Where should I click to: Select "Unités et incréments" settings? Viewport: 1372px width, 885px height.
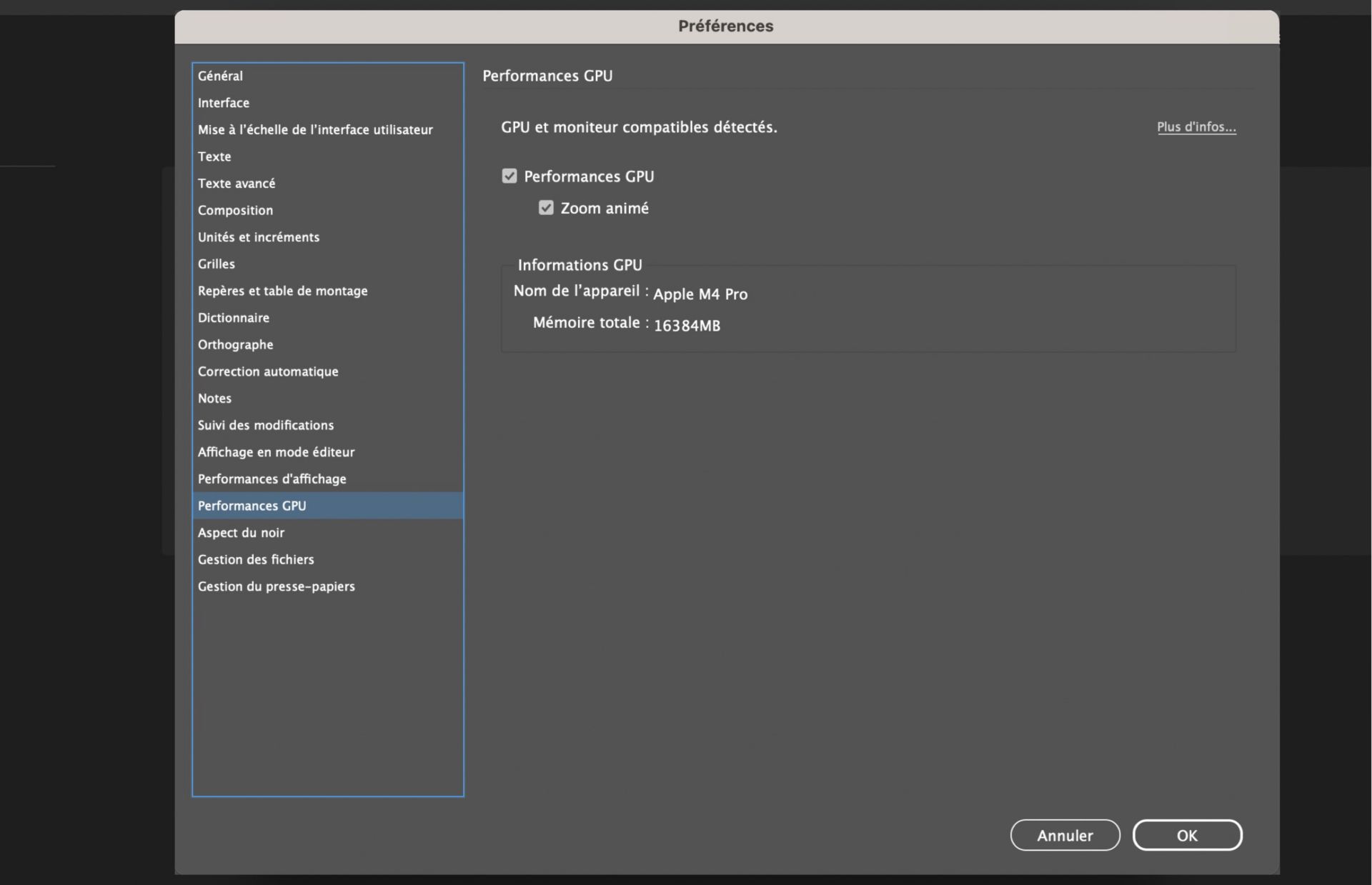(259, 236)
